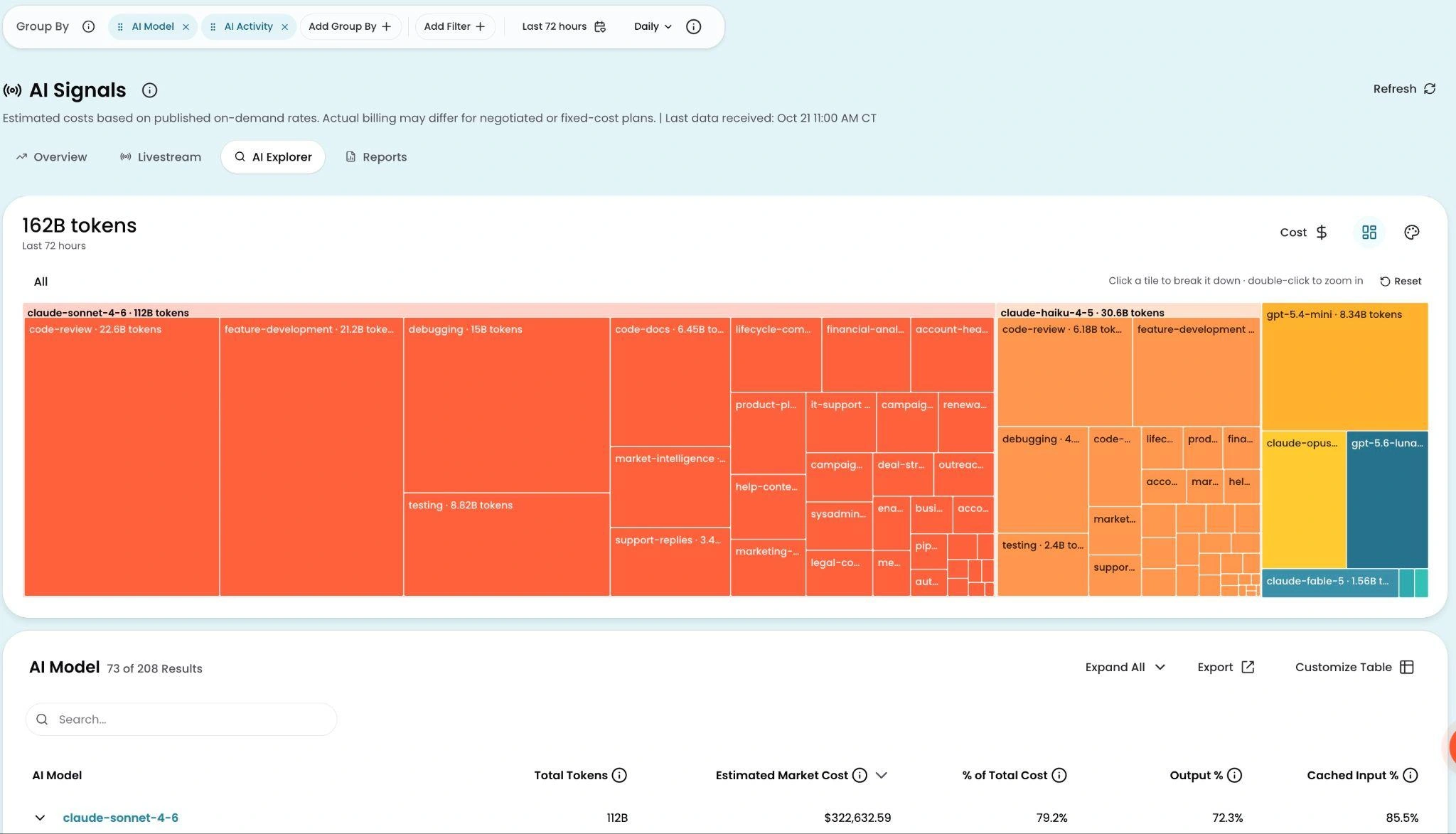This screenshot has width=1456, height=834.
Task: Click the Export button
Action: tap(1226, 667)
